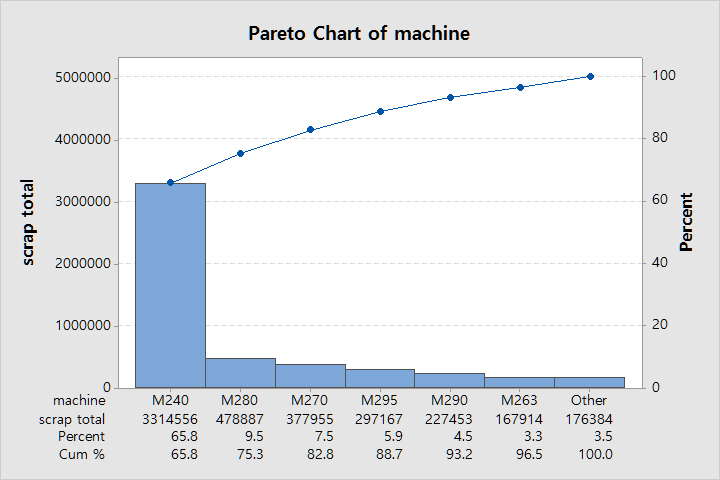
Task: Select the 60 tick label on Percent axis
Action: click(x=662, y=201)
